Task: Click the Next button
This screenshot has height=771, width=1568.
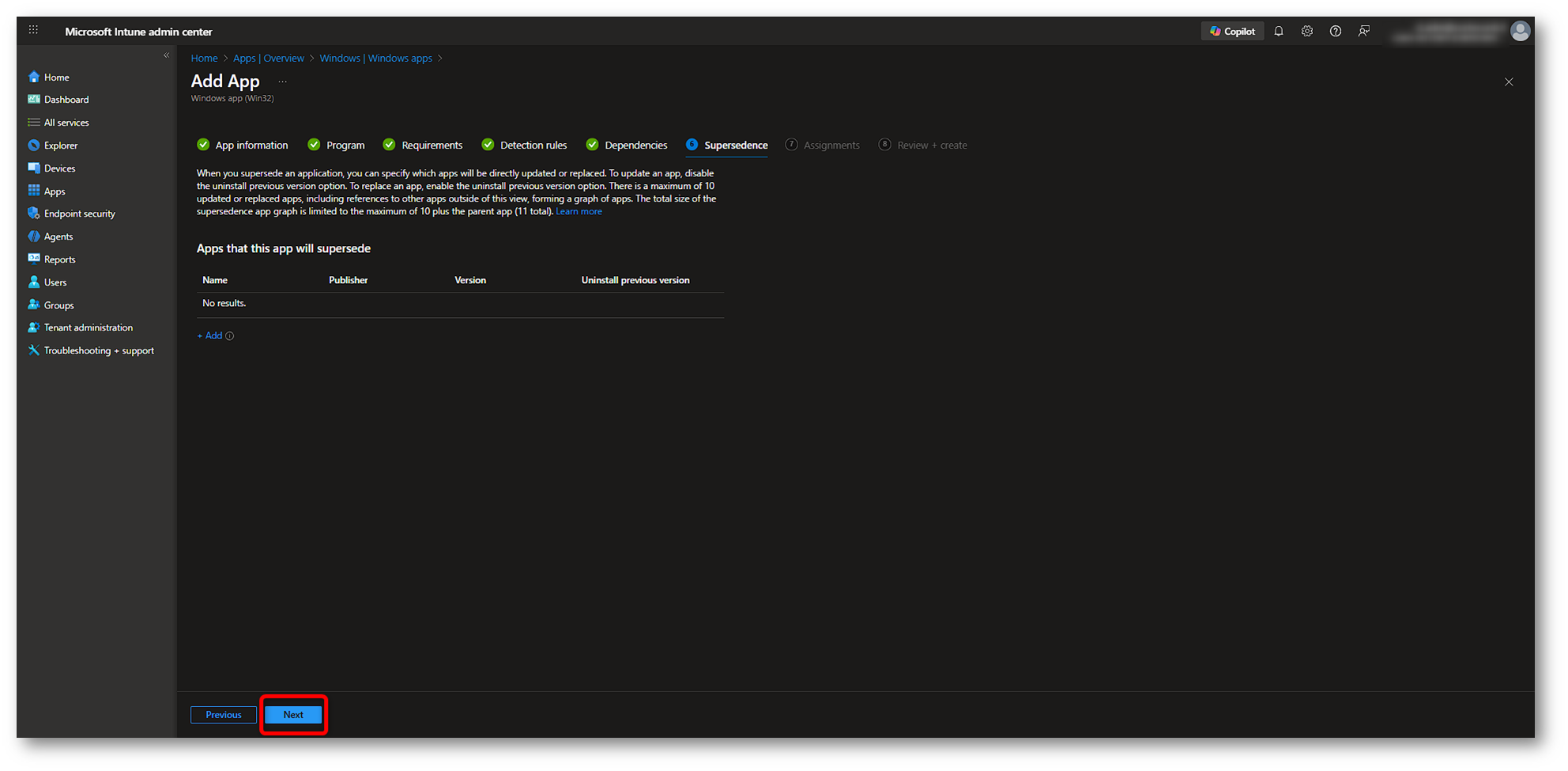Action: click(293, 715)
